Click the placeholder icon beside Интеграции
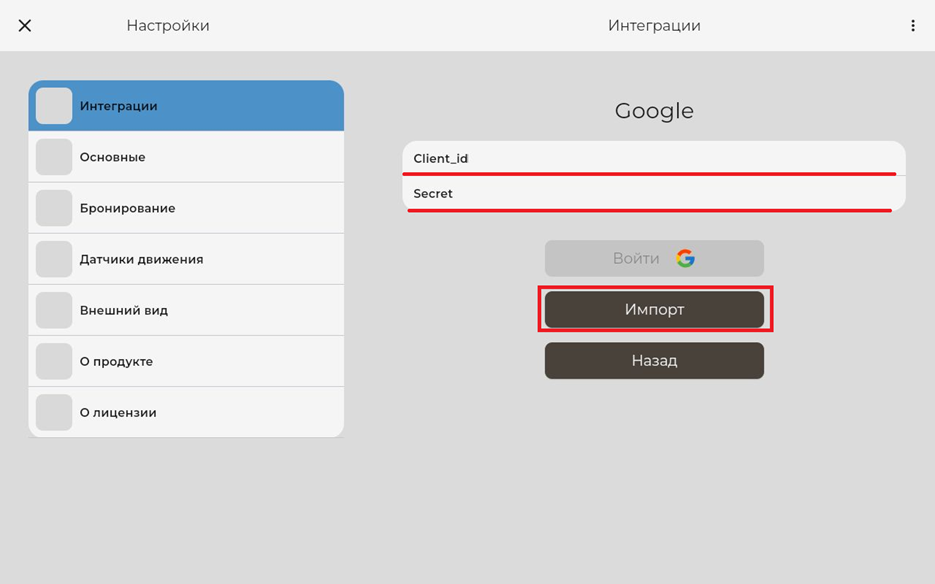 [x=54, y=106]
